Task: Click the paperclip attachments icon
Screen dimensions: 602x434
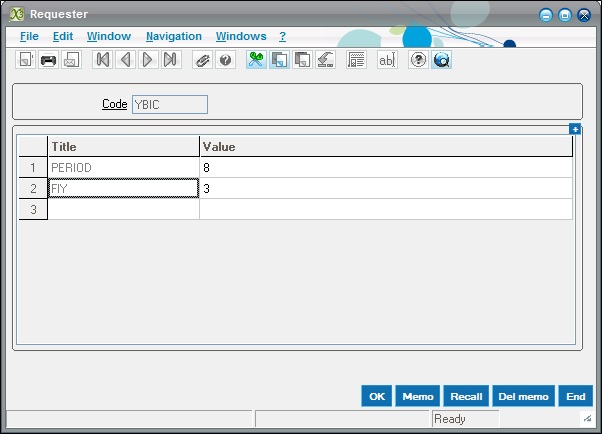Action: coord(202,60)
